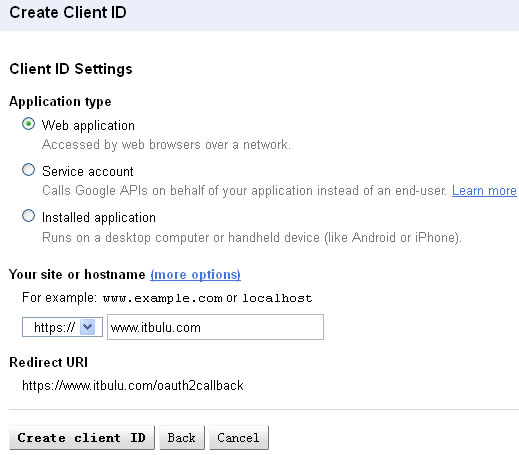Open the more options link
519x455 pixels.
[195, 275]
